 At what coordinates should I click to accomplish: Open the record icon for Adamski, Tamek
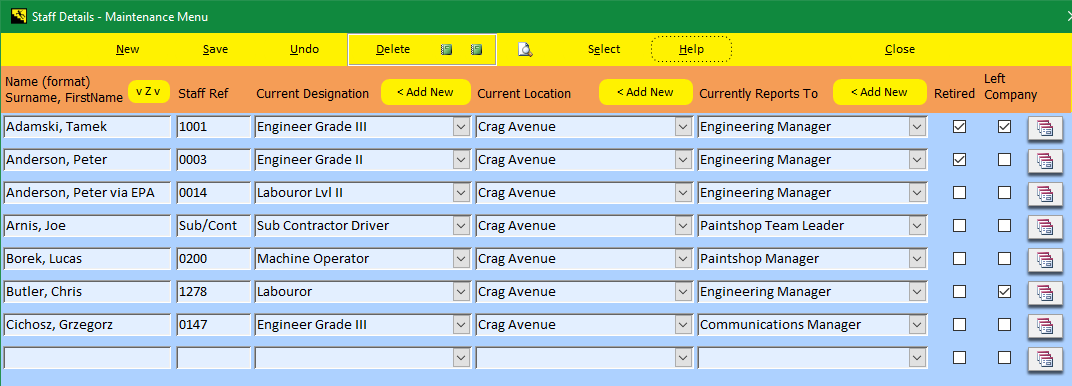(x=1045, y=128)
